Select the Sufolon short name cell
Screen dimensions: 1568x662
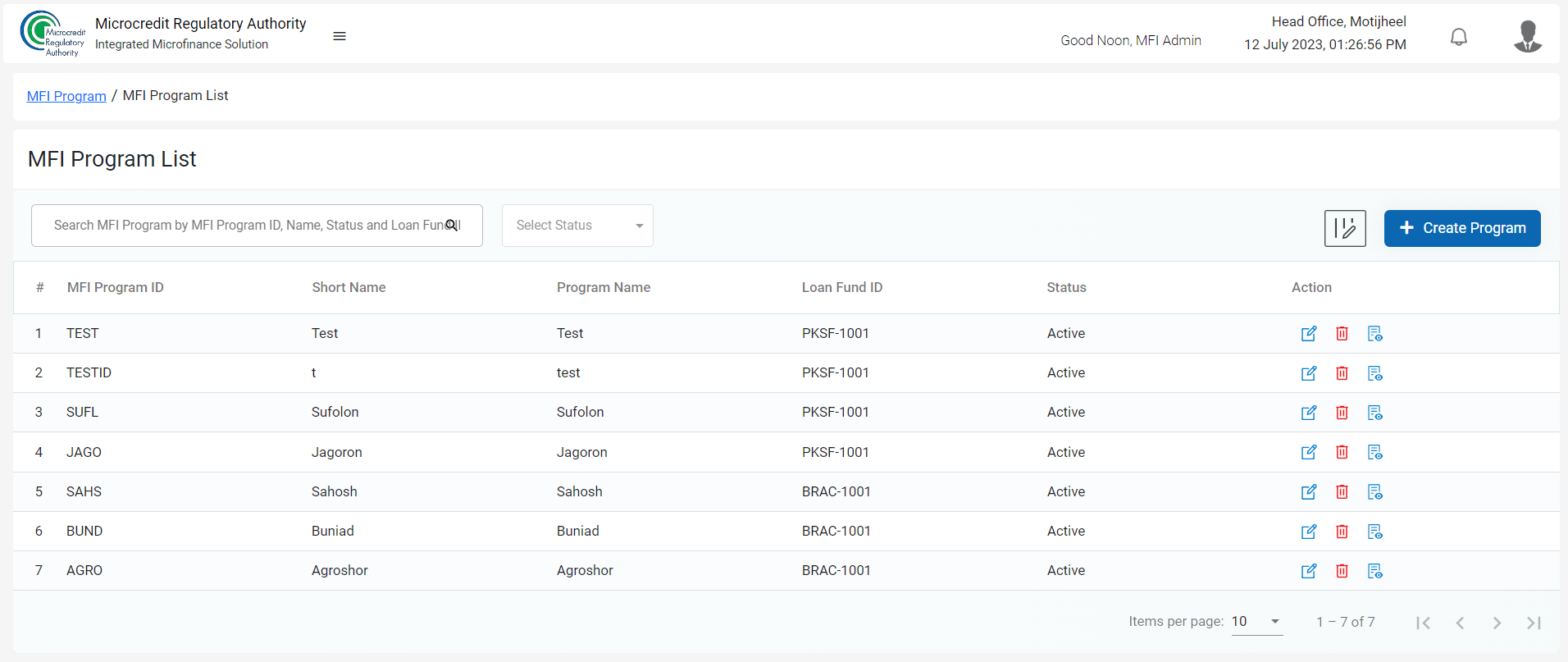tap(335, 412)
